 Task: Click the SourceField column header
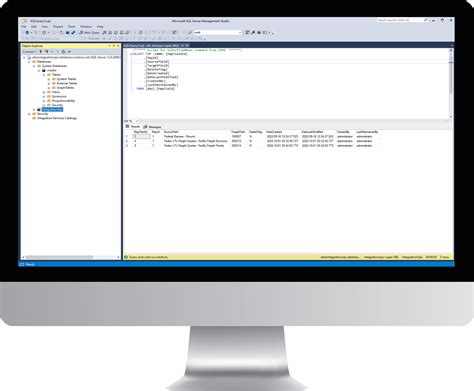(x=171, y=132)
